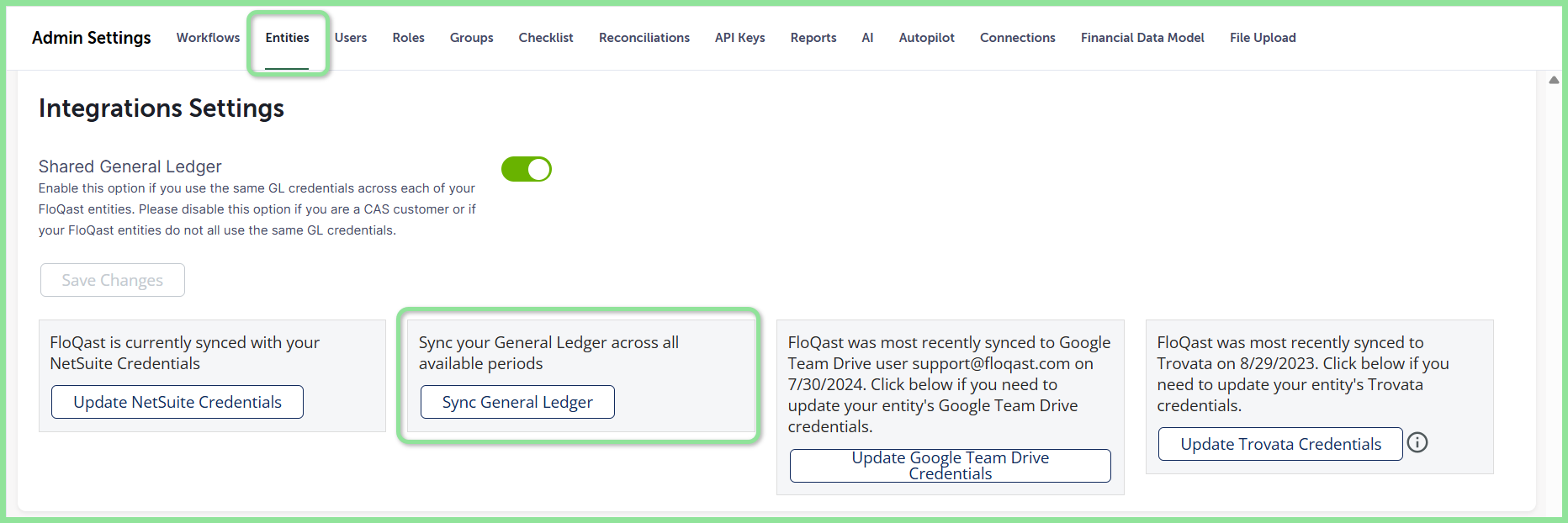Image resolution: width=1568 pixels, height=523 pixels.
Task: Select the Financial Data Model tab
Action: coord(1142,38)
